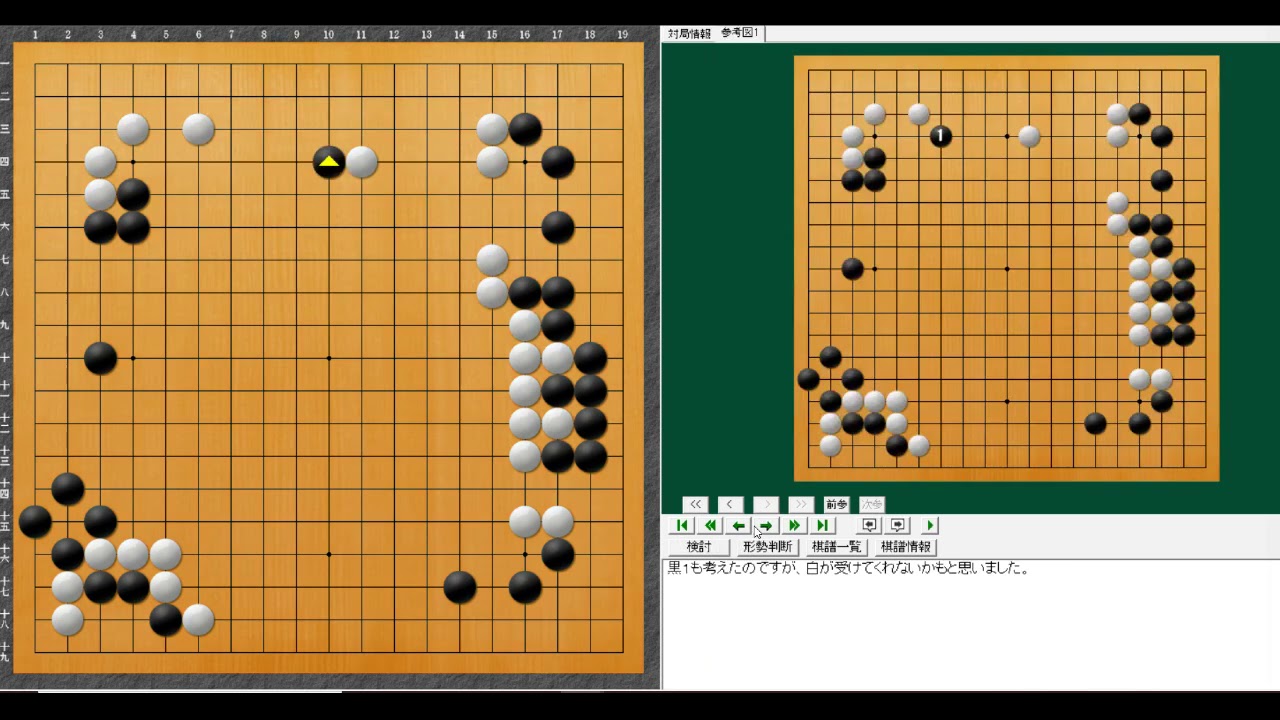Click the green fast-forward double-arrow icon
Viewport: 1280px width, 720px height.
point(794,526)
